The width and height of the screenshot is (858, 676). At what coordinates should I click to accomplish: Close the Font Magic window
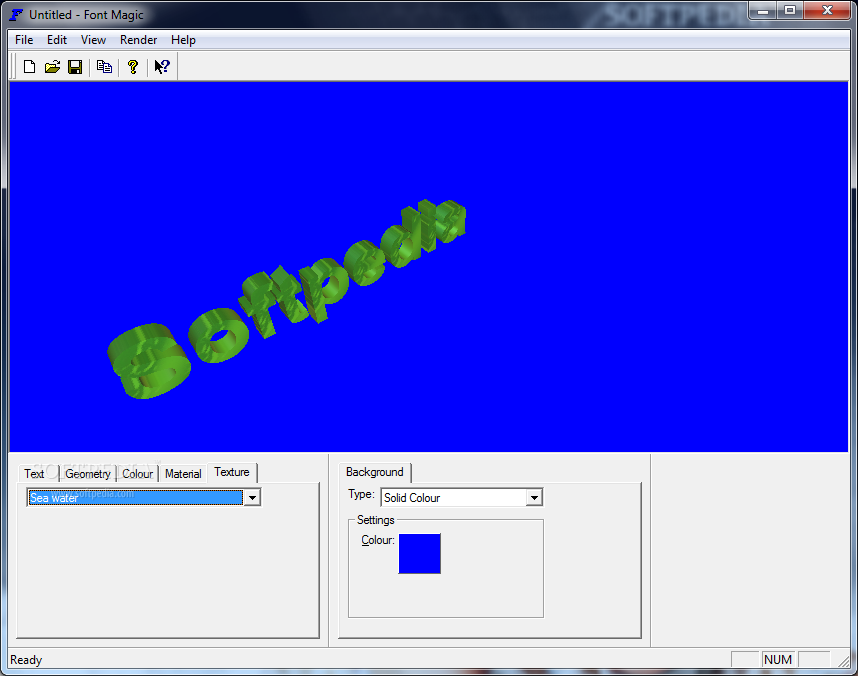point(827,10)
